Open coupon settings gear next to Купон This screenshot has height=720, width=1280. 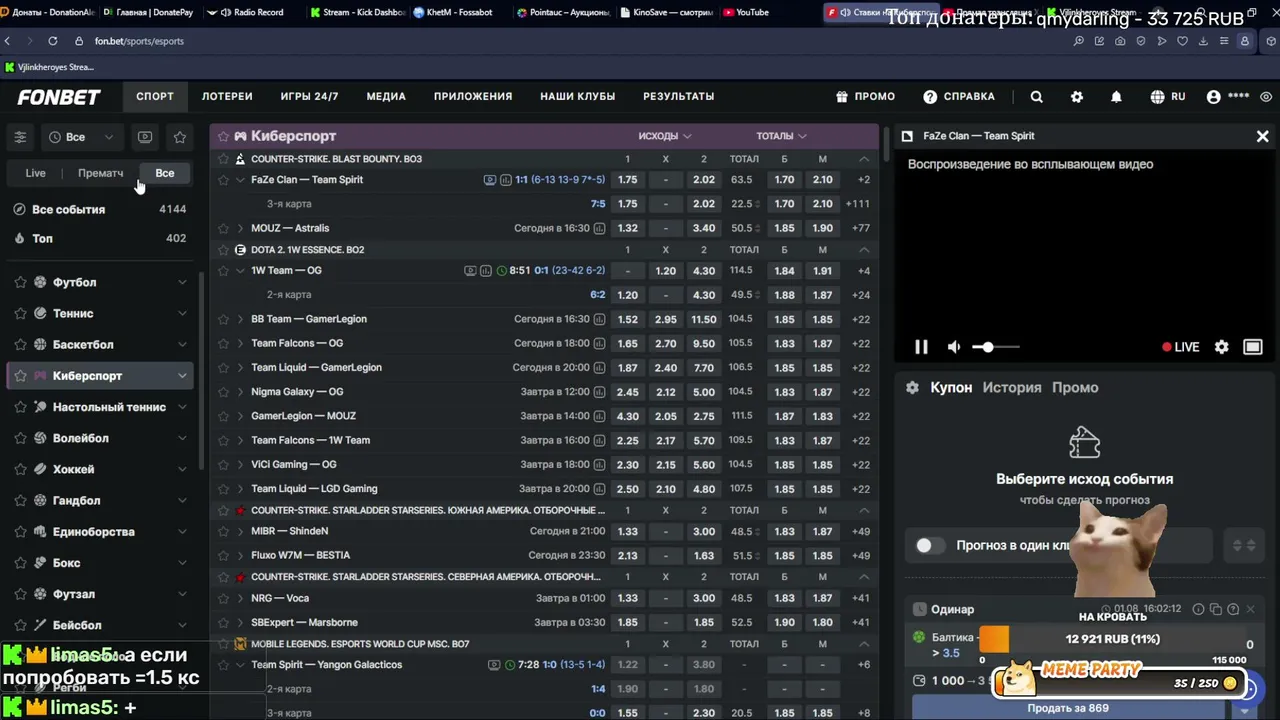912,388
